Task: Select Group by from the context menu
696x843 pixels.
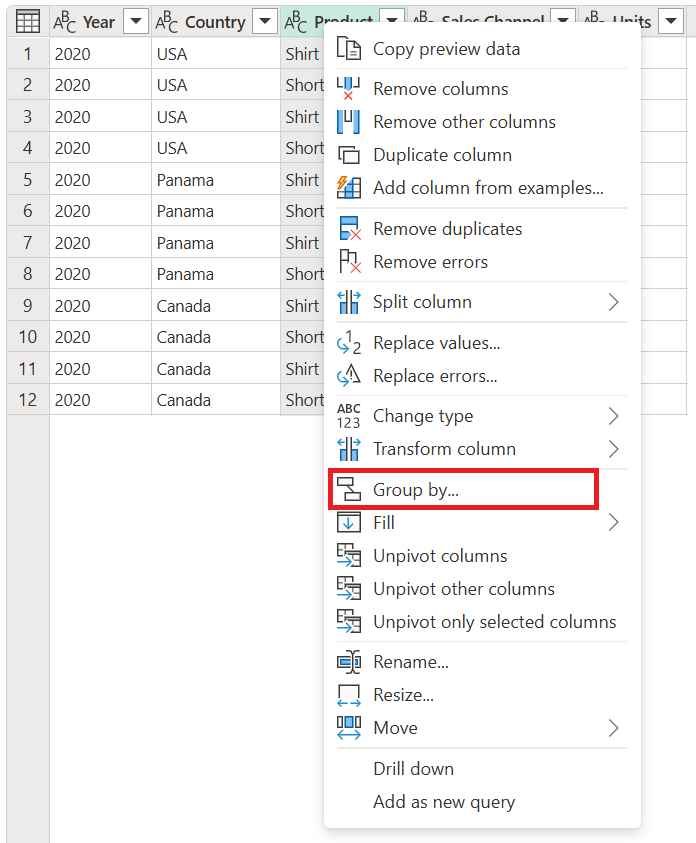Action: [x=413, y=488]
